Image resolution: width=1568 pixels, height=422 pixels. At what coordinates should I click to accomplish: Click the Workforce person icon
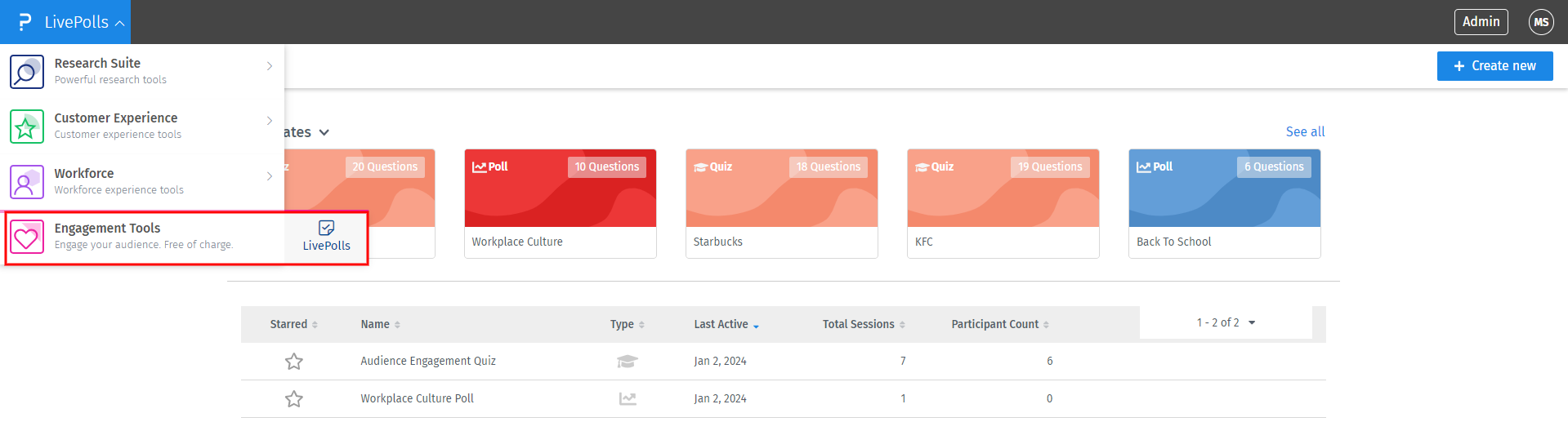click(x=26, y=181)
